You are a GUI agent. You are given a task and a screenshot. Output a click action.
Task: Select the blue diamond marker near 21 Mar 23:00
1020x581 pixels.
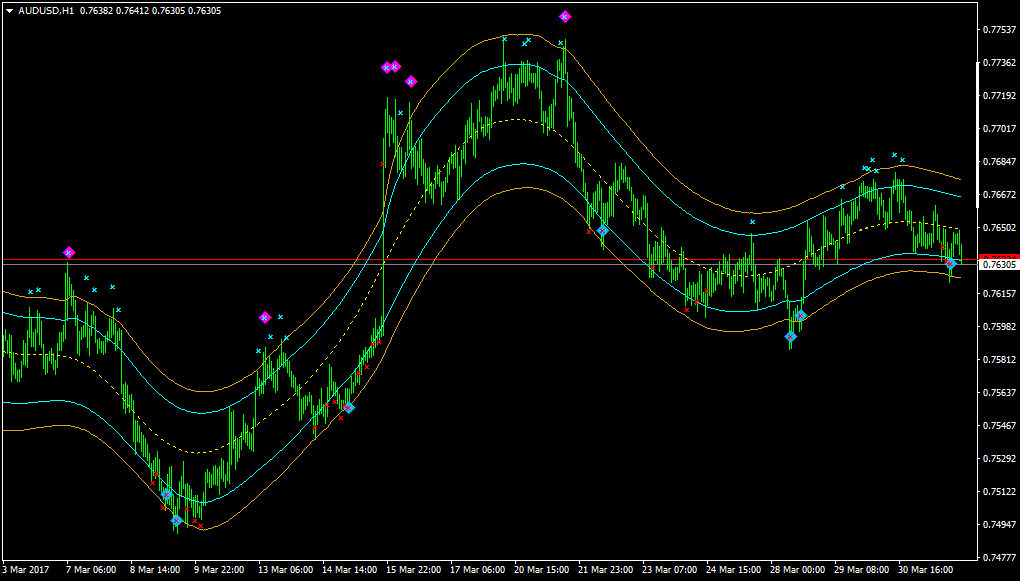click(601, 229)
